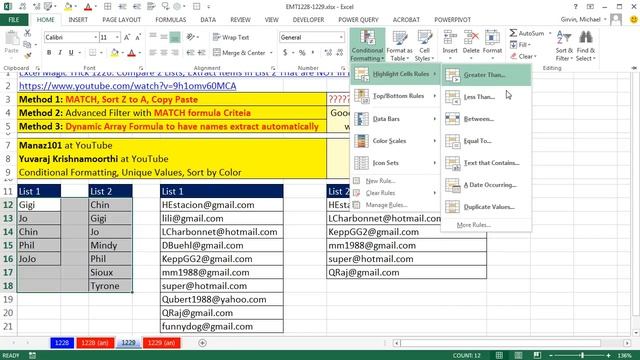Screen dimensions: 640x360
Task: Toggle Italic formatting
Action: coord(60,53)
